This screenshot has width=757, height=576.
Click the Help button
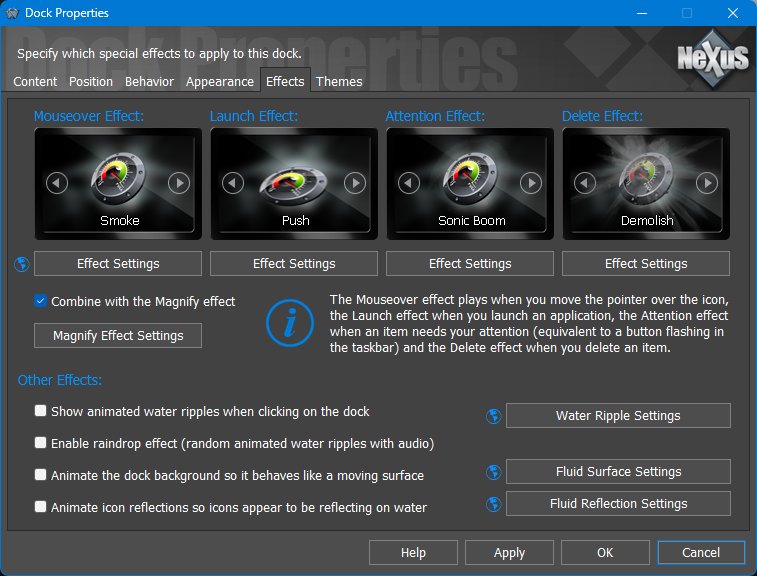[x=413, y=552]
